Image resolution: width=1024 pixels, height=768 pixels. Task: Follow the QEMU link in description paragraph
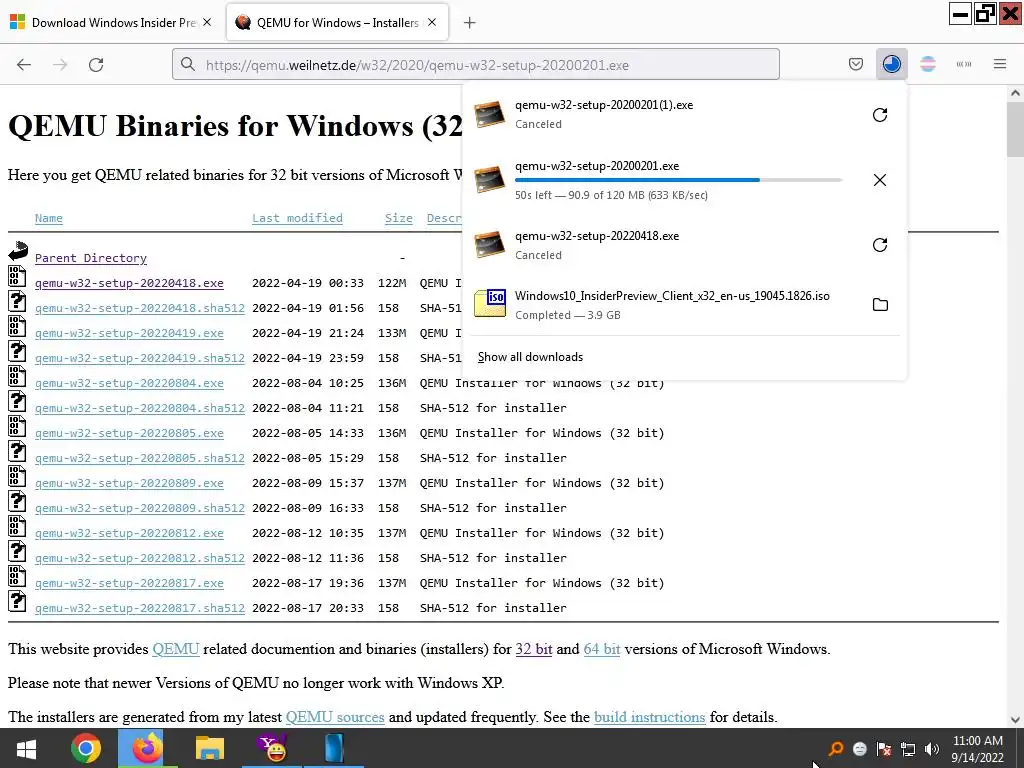pyautogui.click(x=176, y=649)
